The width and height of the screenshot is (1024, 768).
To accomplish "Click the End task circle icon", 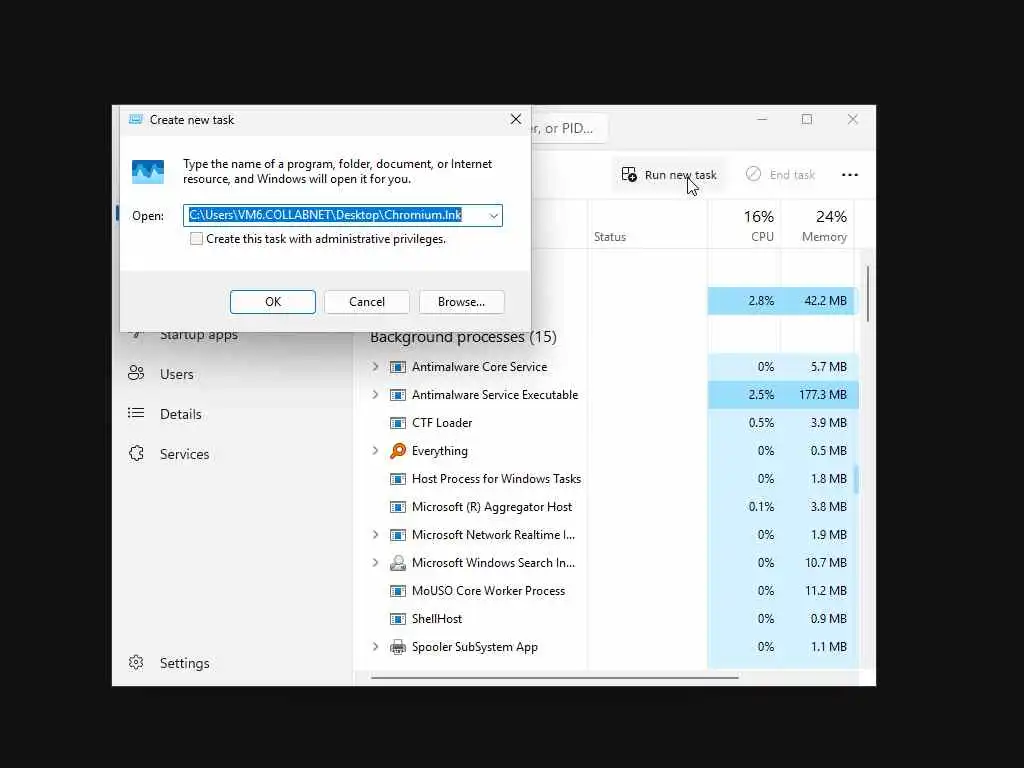I will coord(753,174).
